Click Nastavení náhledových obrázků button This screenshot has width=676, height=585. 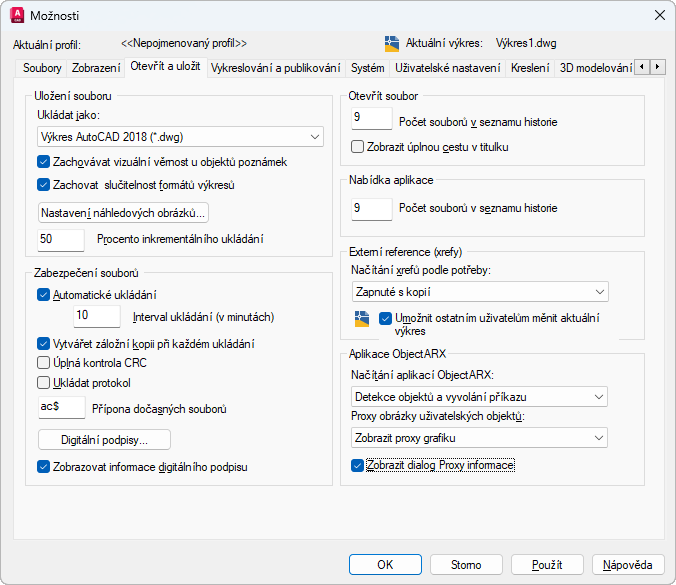pos(123,212)
